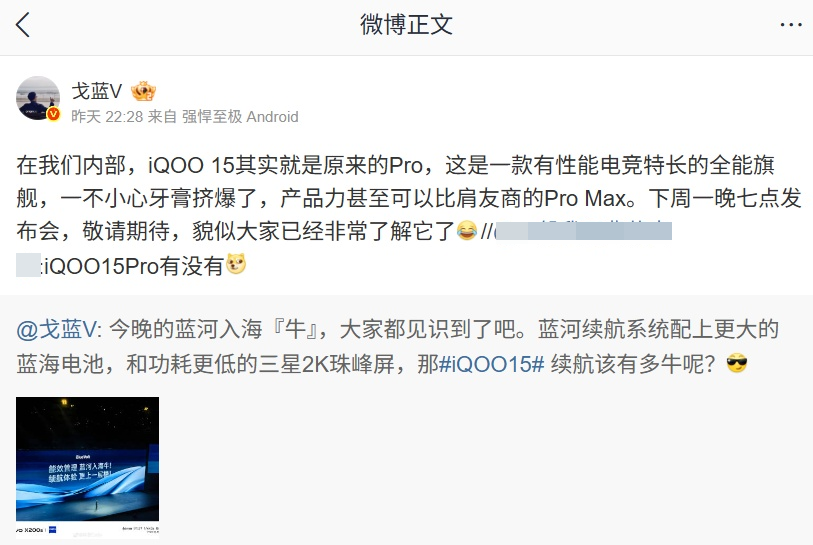Tap the doge emoji after iQOO15Pro有没有

pyautogui.click(x=236, y=264)
